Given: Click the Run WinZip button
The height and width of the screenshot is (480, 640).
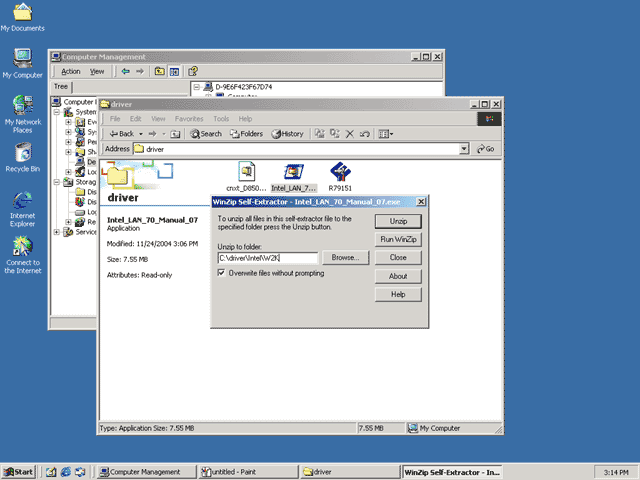Looking at the screenshot, I should (398, 239).
